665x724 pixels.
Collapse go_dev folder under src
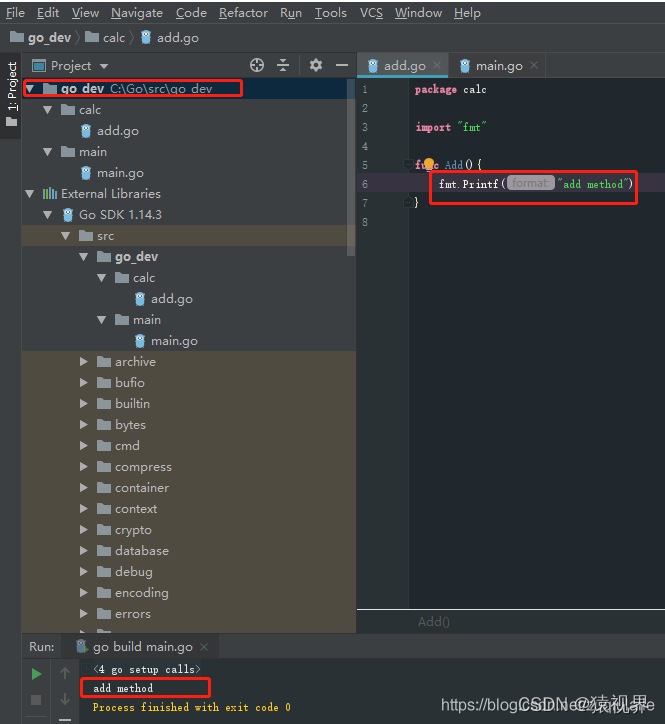pos(84,257)
